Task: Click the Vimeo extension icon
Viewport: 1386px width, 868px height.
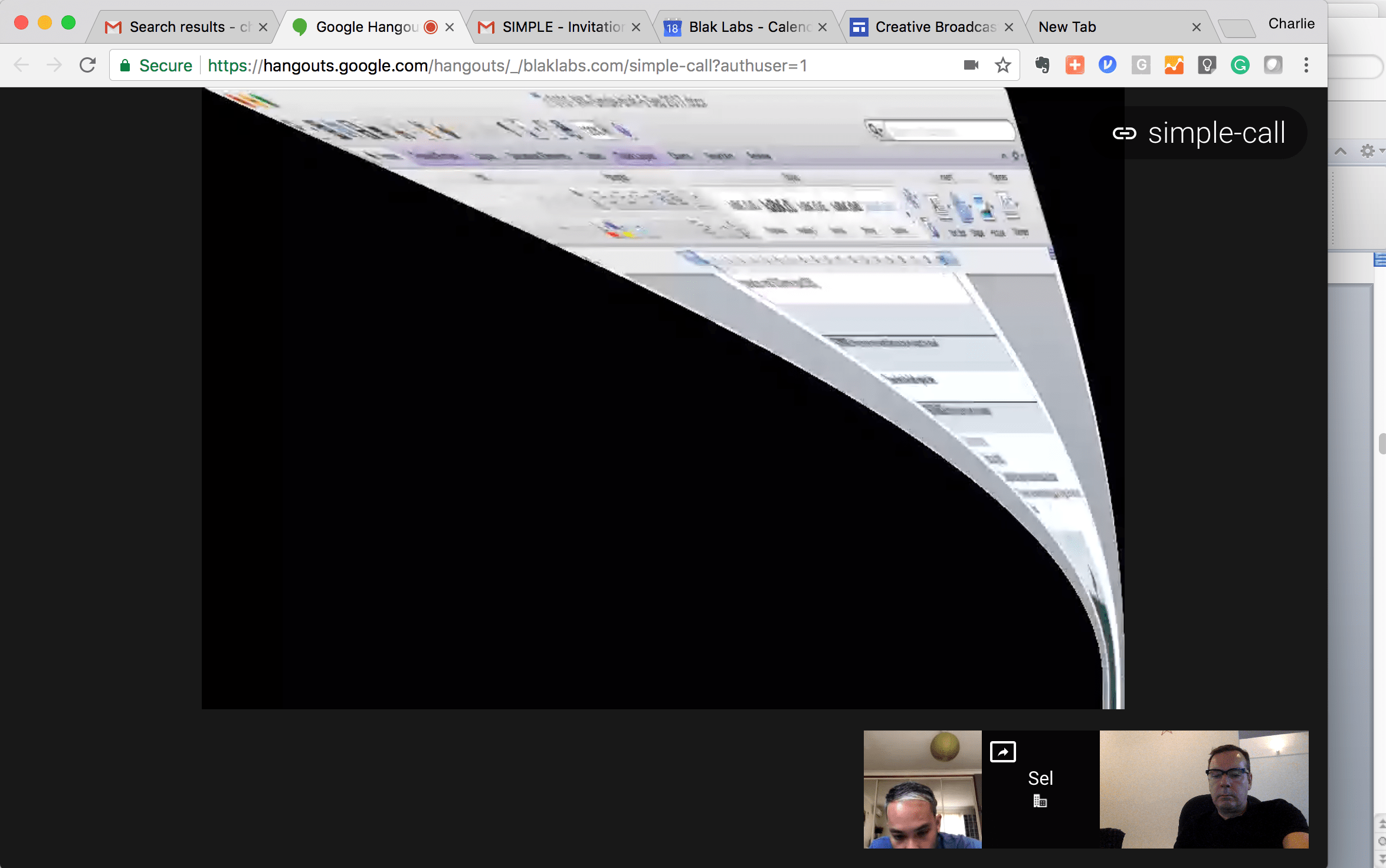Action: point(1108,65)
